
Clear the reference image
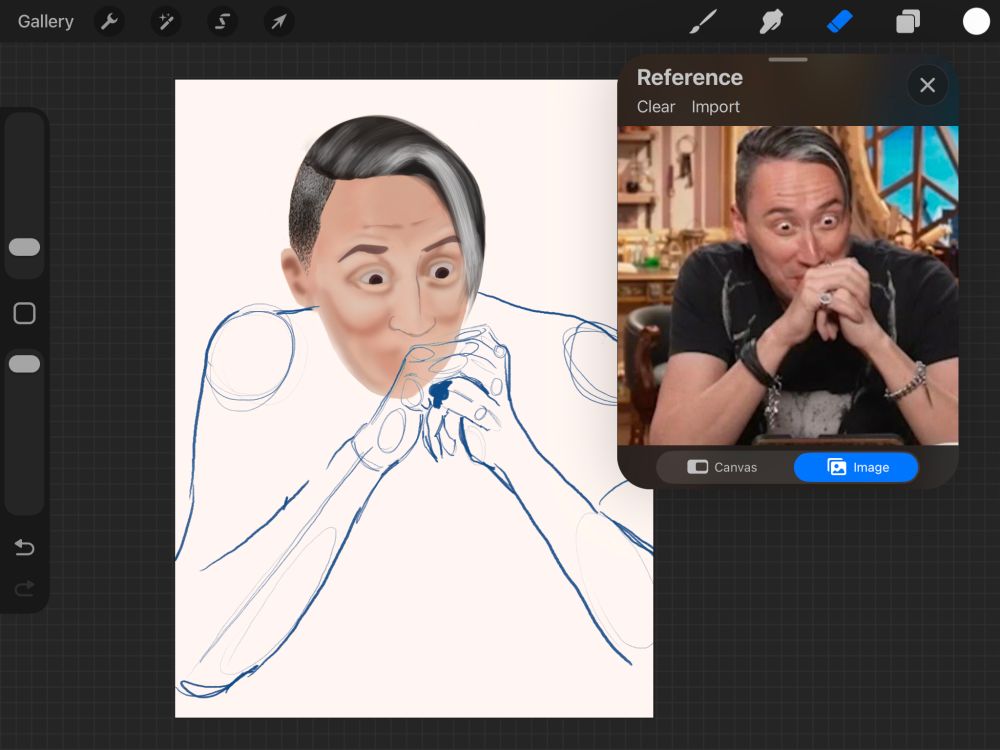click(x=656, y=107)
